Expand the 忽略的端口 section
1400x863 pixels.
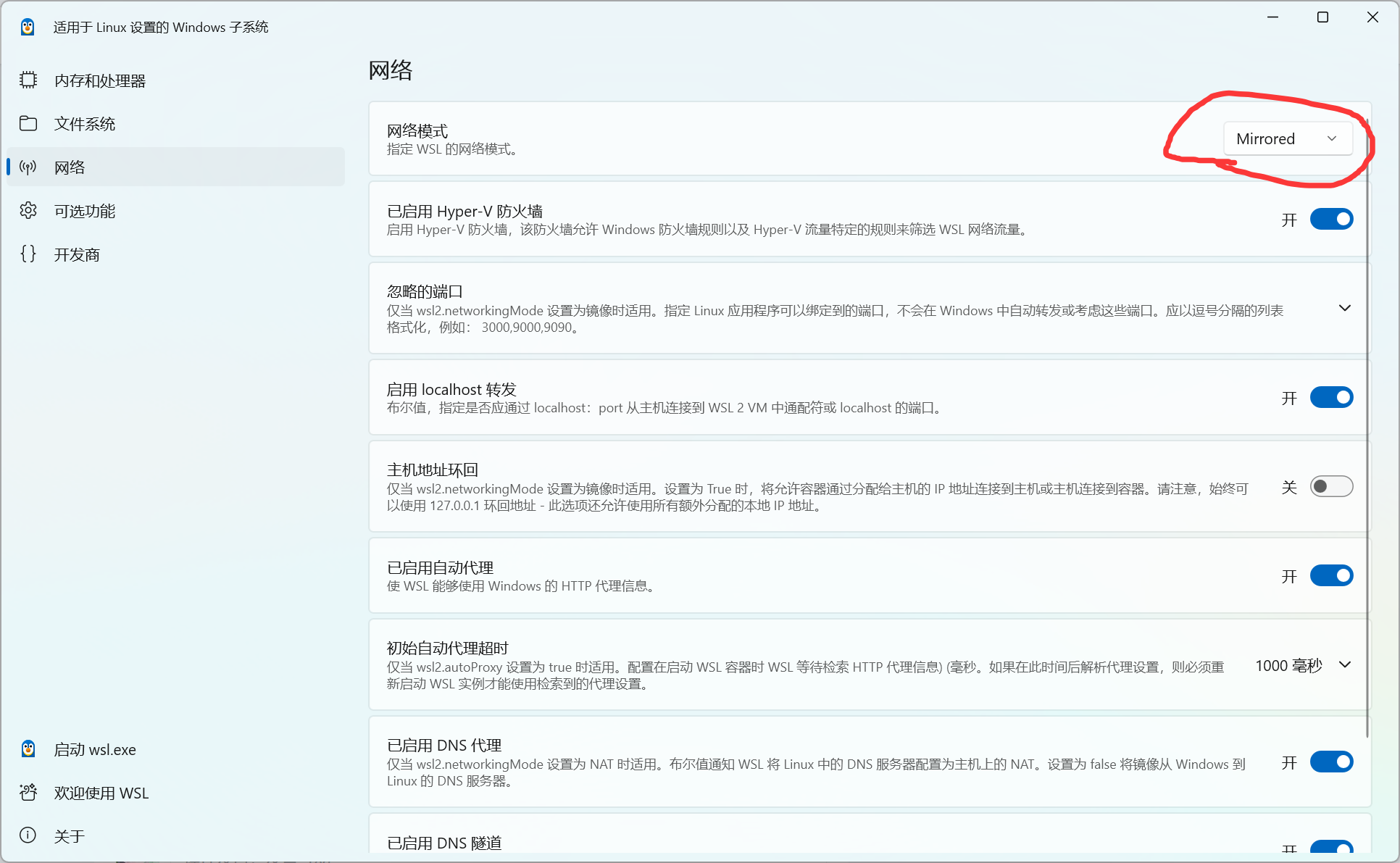[x=1345, y=308]
